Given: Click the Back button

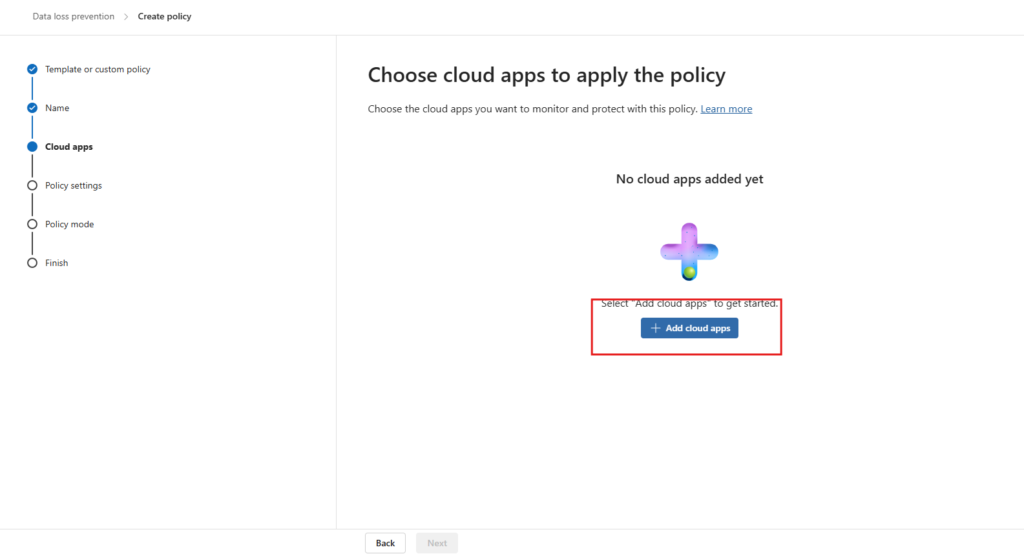Looking at the screenshot, I should tap(385, 543).
